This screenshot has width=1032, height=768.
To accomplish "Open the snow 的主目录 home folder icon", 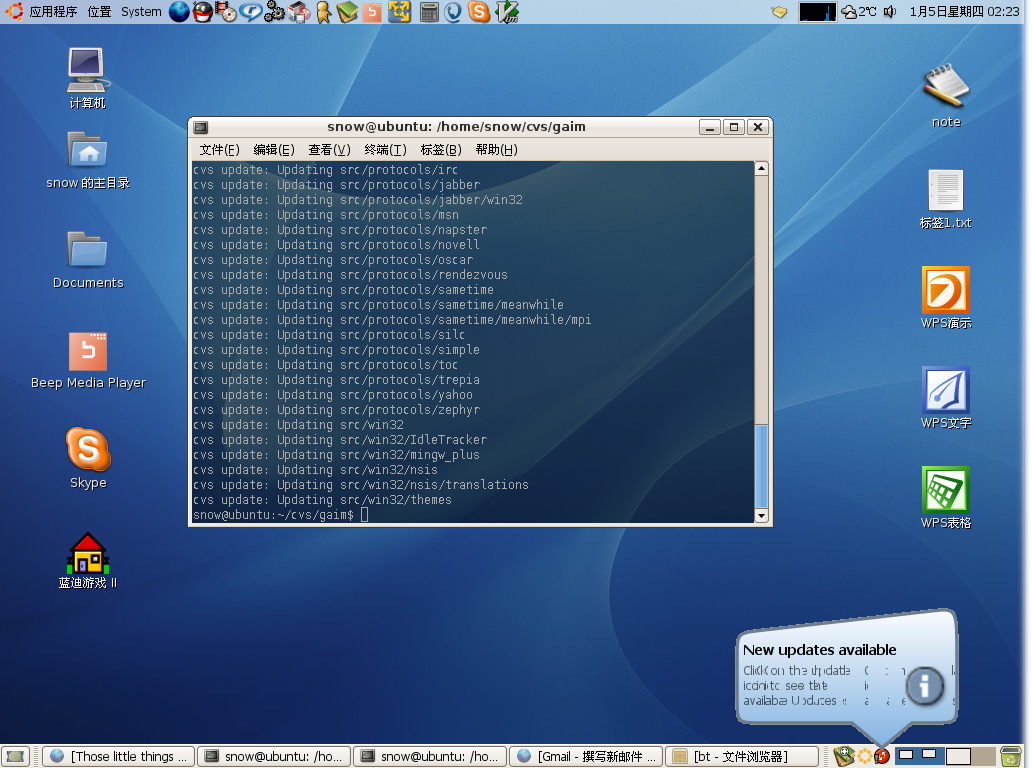I will [88, 161].
